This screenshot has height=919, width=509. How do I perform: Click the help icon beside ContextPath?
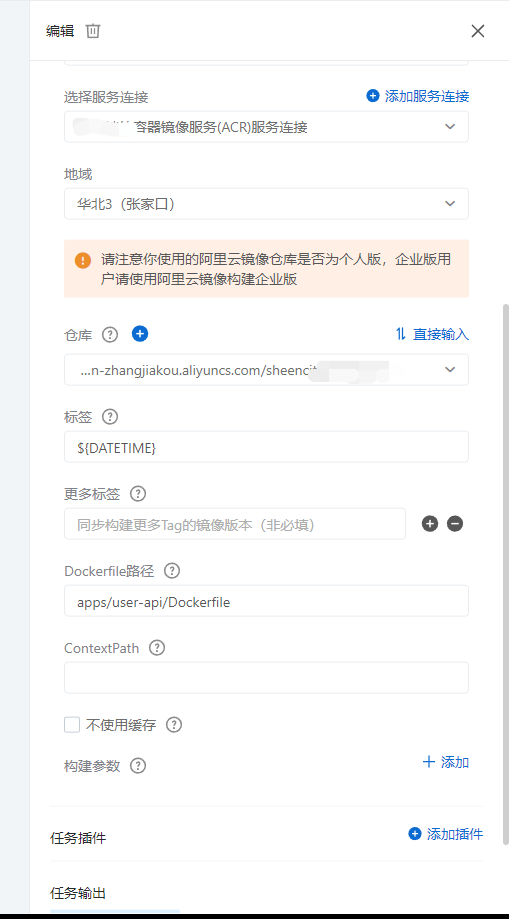[157, 648]
